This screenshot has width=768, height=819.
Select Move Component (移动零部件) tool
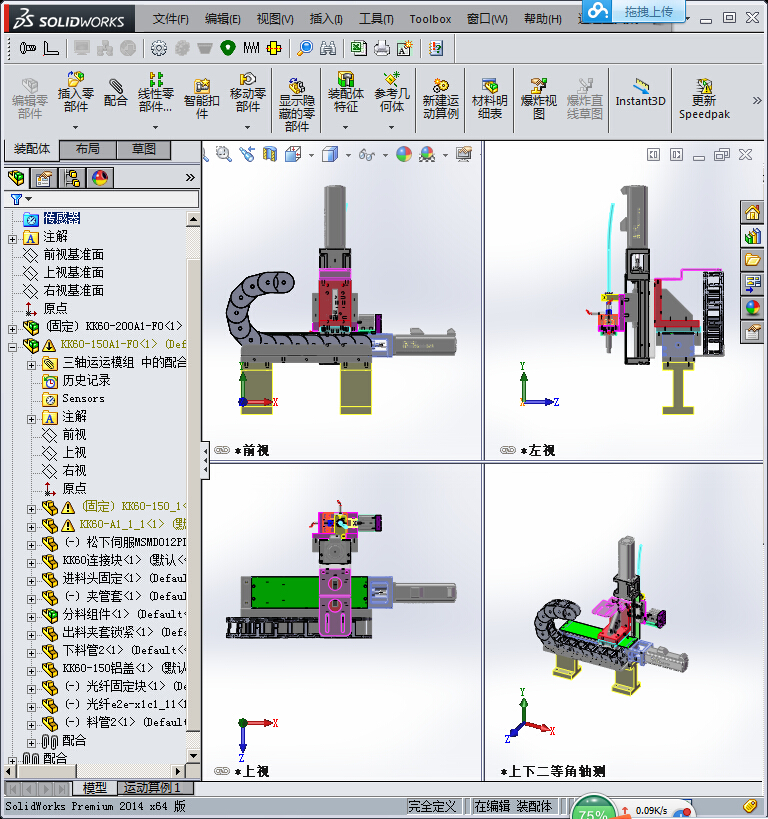click(248, 92)
